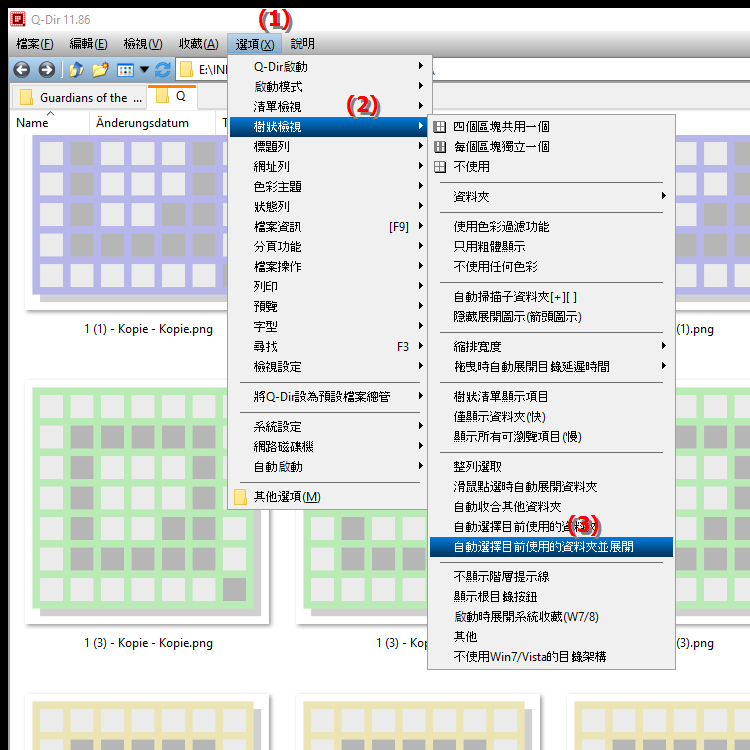The width and height of the screenshot is (750, 750).
Task: Toggle 使用色彩過濾功能 option
Action: [551, 227]
